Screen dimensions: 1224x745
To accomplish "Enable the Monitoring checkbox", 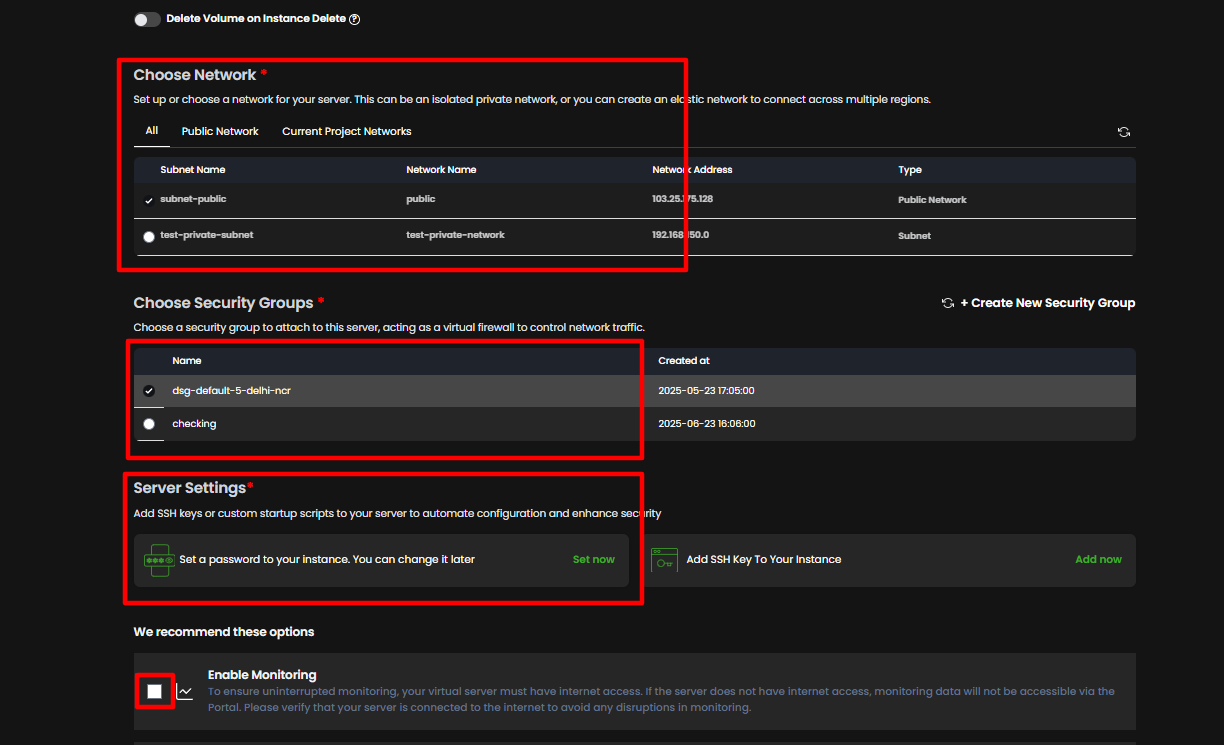I will pos(154,691).
